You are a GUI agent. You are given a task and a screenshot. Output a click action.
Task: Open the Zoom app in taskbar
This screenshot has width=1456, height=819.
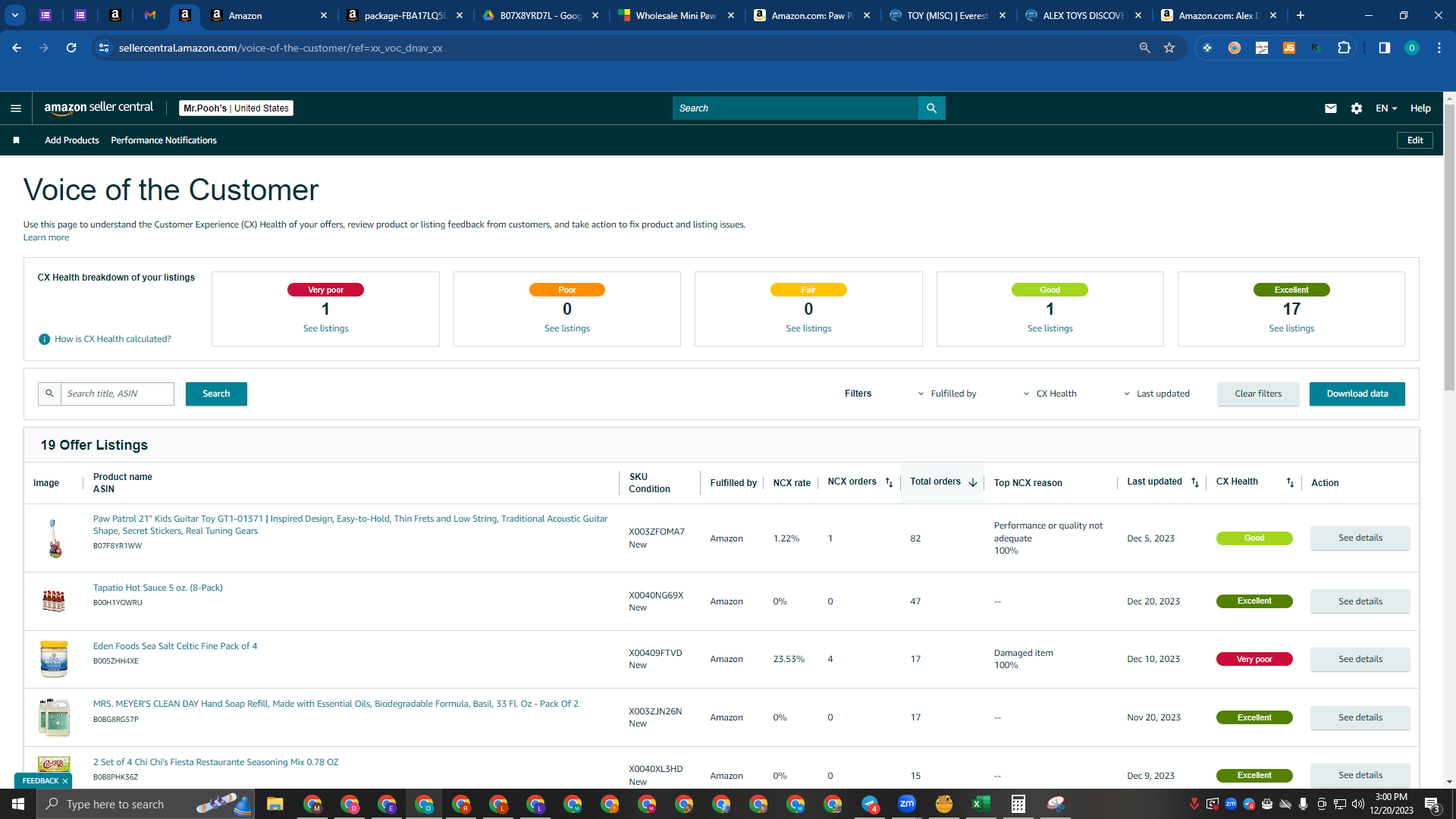pos(907,804)
